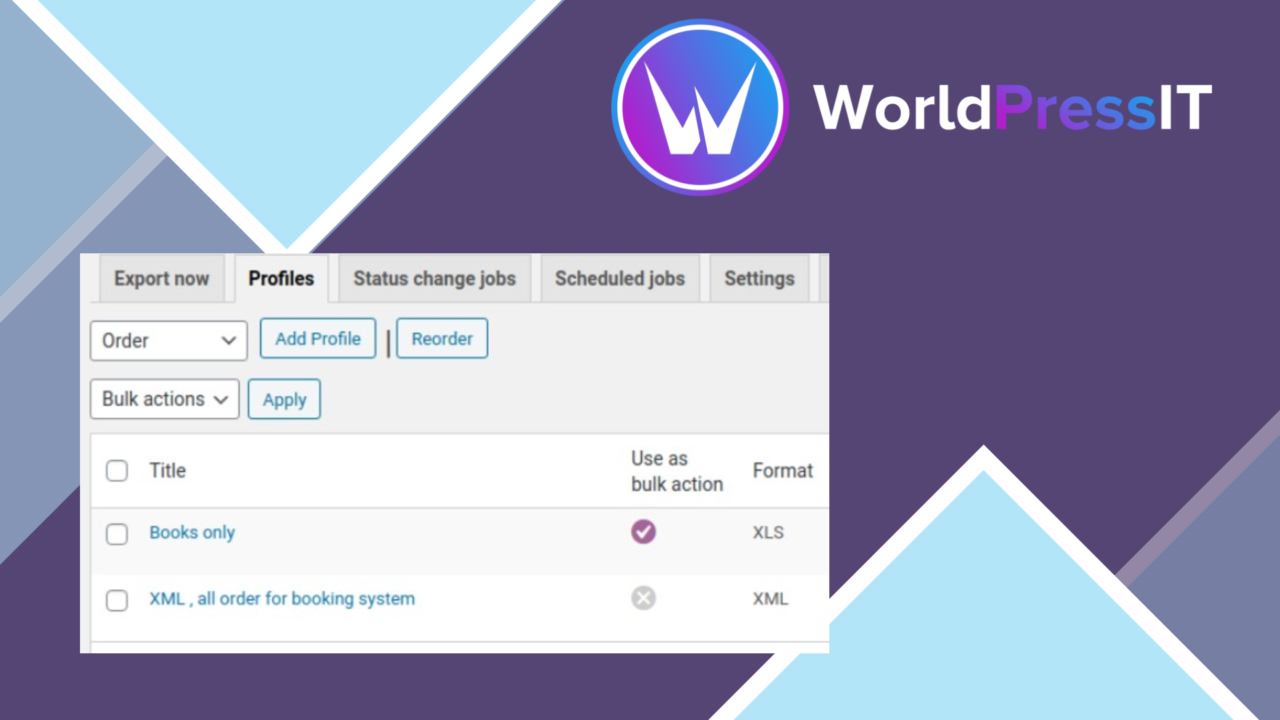Check the Books only row checkbox
Image resolution: width=1280 pixels, height=720 pixels.
point(117,534)
